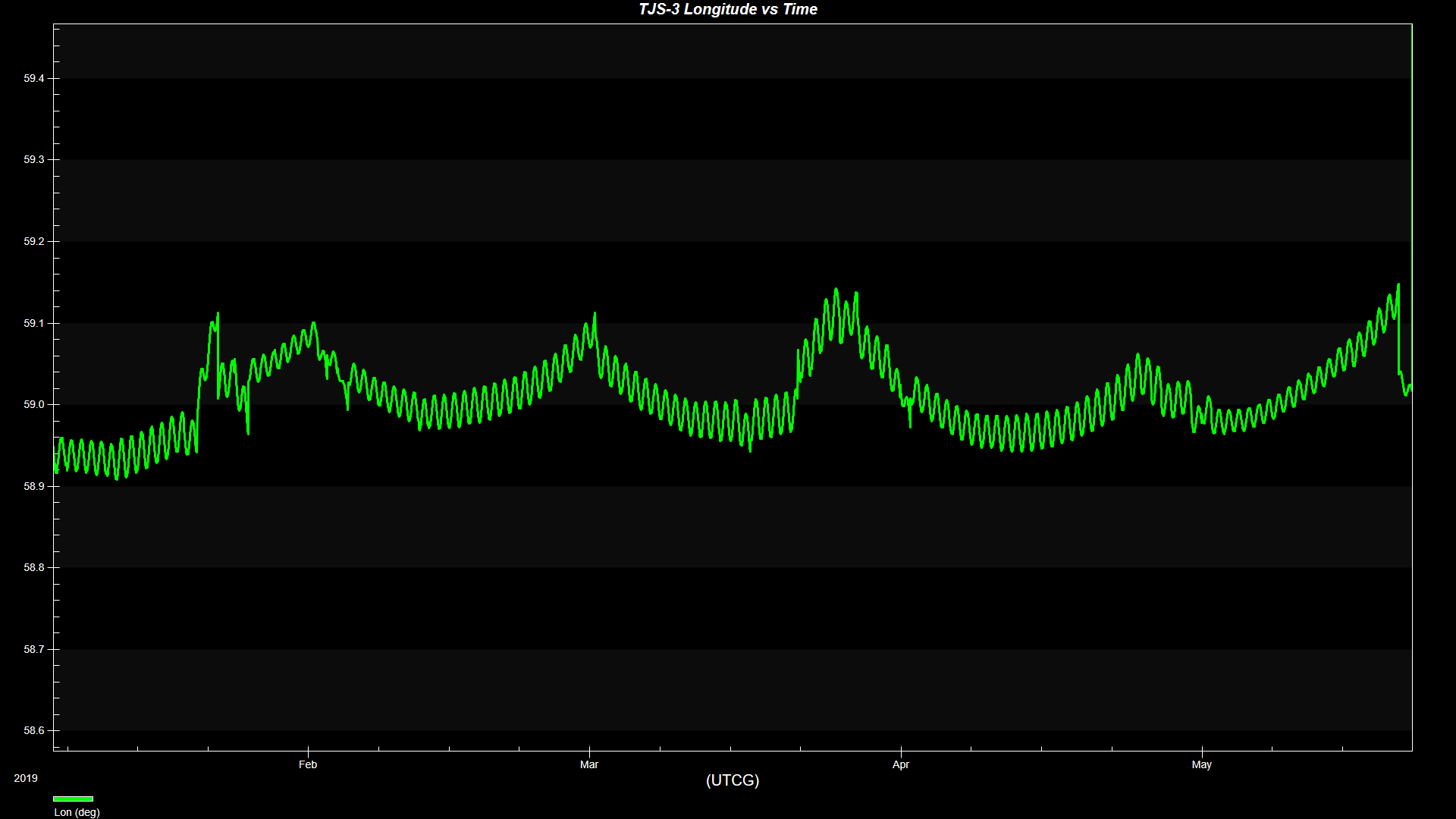Click the 58.9 y-axis tick label
The width and height of the screenshot is (1456, 819).
(34, 487)
